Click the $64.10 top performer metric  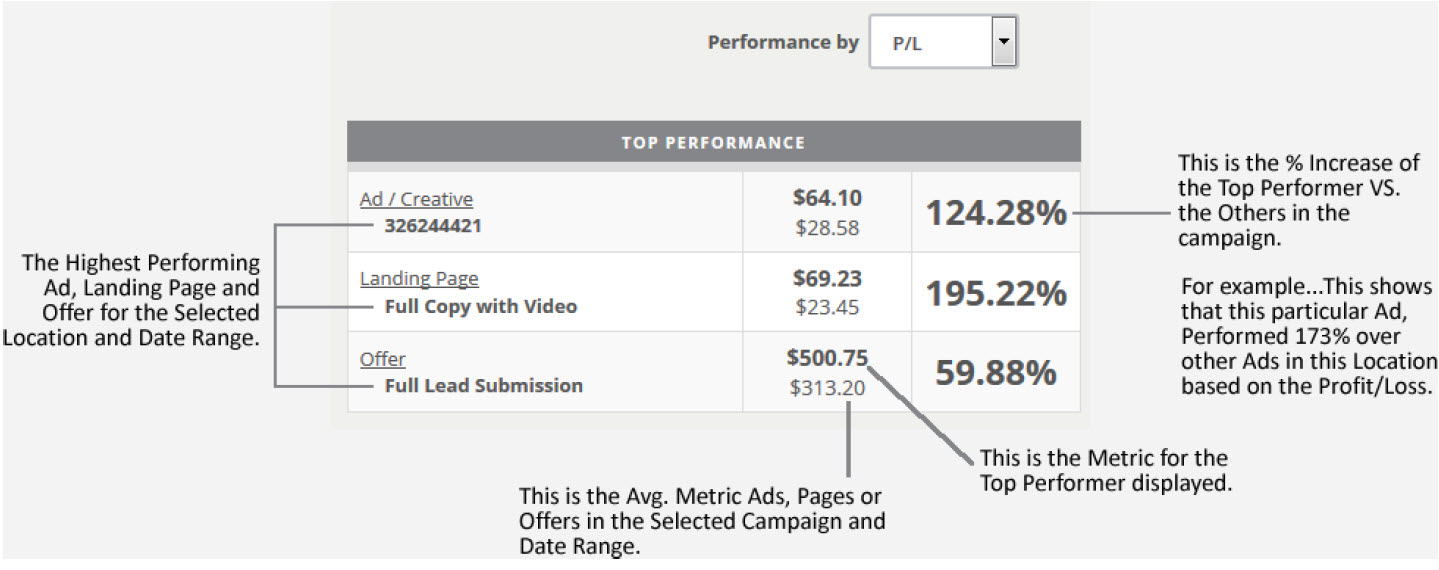pos(827,198)
